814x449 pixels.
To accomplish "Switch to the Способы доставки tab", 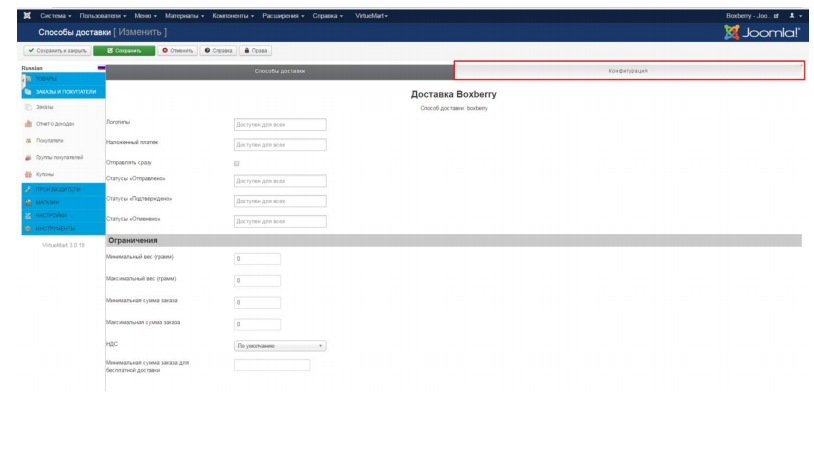I will [x=279, y=71].
